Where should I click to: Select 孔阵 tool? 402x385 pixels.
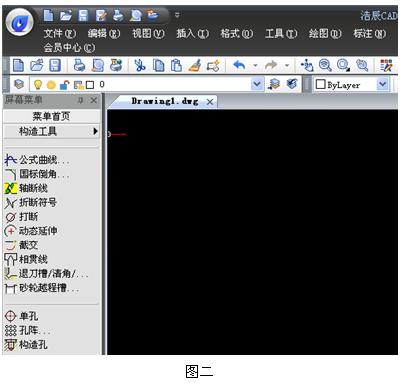point(28,330)
